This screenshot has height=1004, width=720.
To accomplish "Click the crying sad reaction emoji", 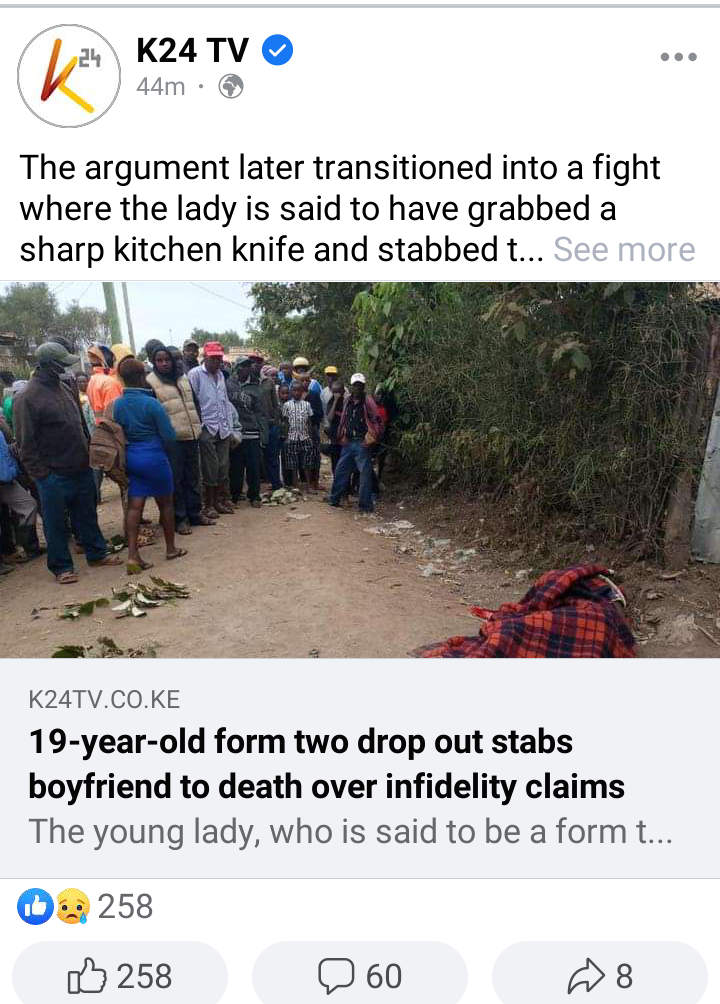I will click(x=72, y=906).
